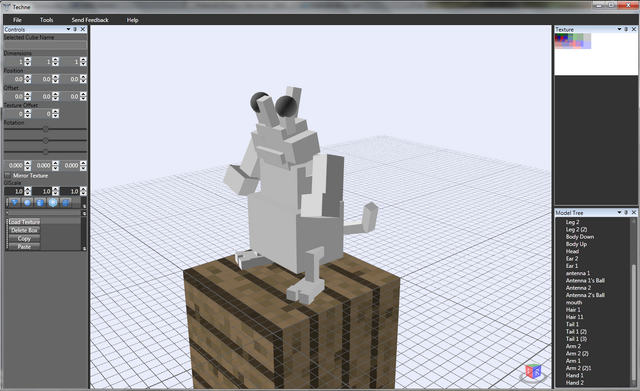Close the Model Tree panel
The width and height of the screenshot is (640, 391).
click(x=634, y=213)
